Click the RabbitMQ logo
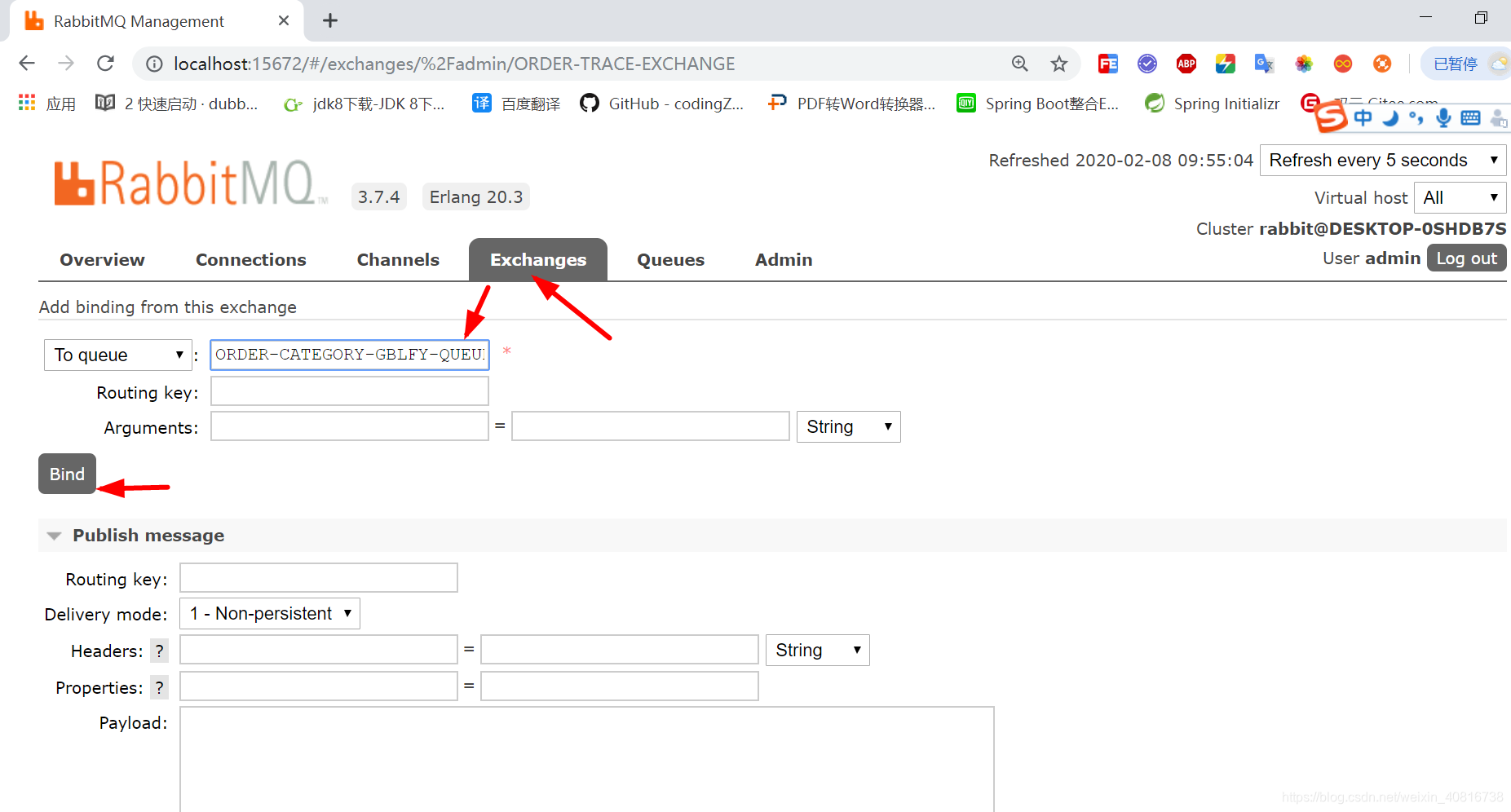 [189, 183]
